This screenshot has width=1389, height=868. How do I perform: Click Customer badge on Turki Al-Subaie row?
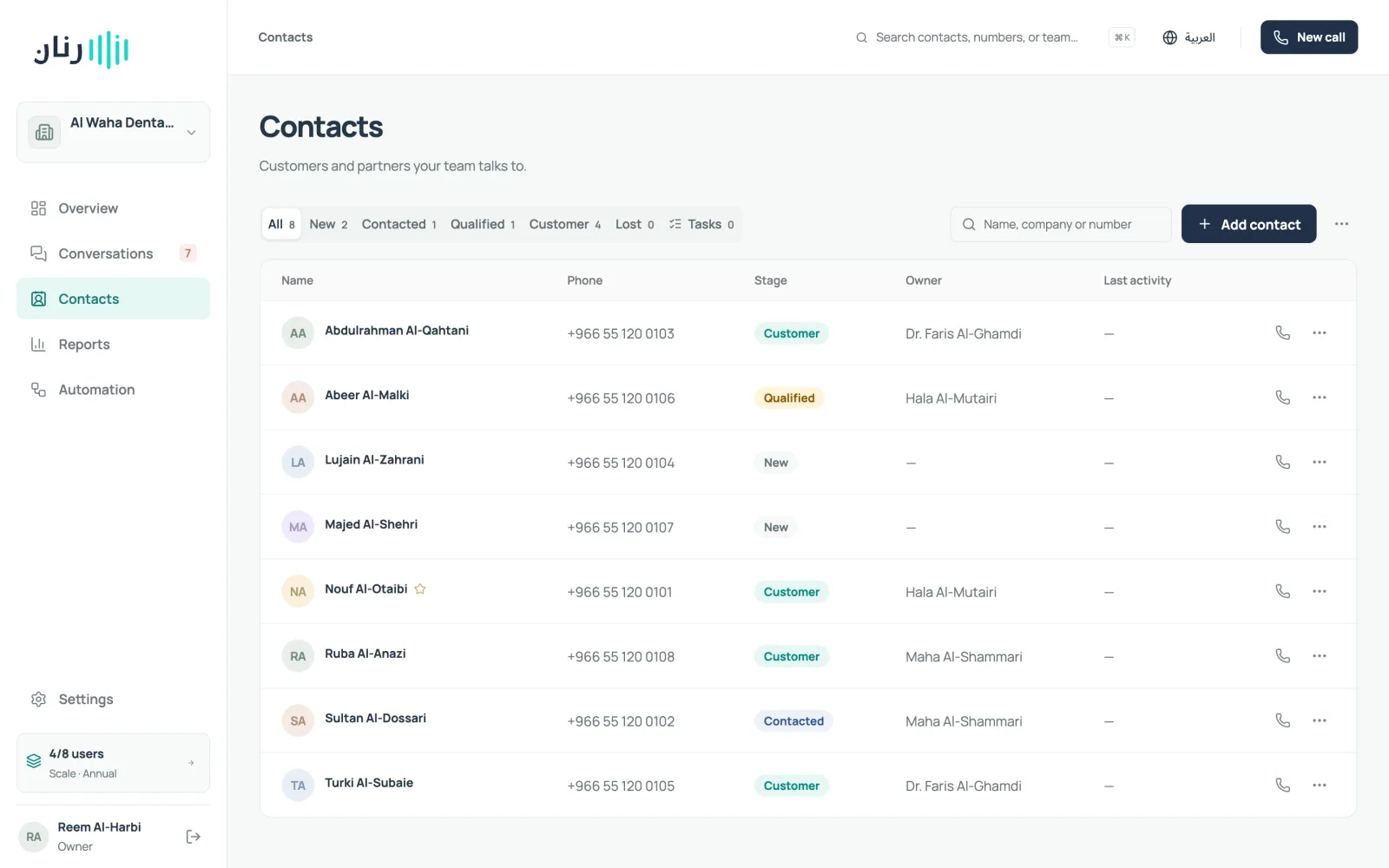[791, 786]
